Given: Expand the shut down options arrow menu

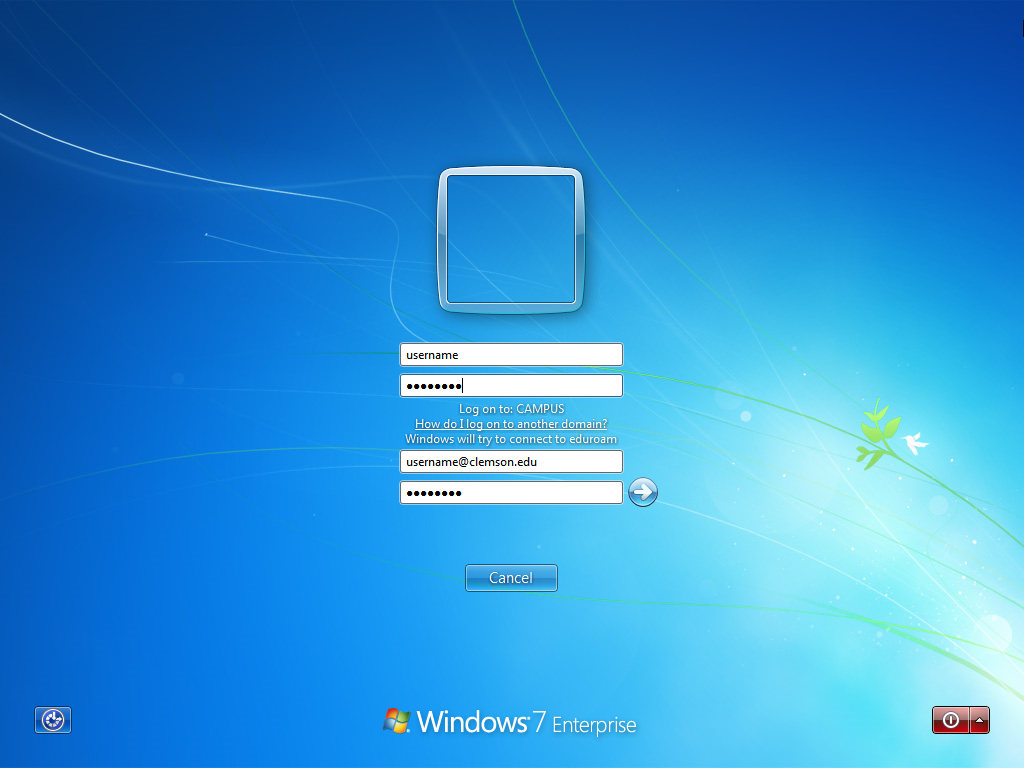Looking at the screenshot, I should click(x=980, y=720).
